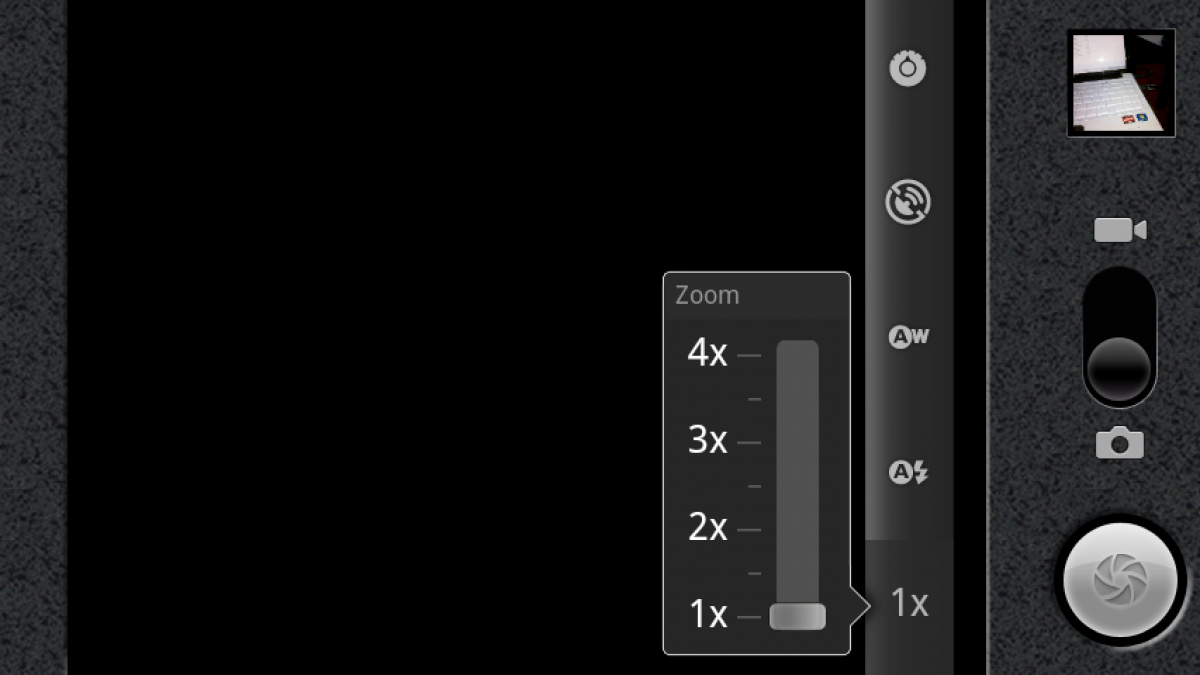Image resolution: width=1200 pixels, height=675 pixels.
Task: Set the zoom level to 4x
Action: point(707,353)
